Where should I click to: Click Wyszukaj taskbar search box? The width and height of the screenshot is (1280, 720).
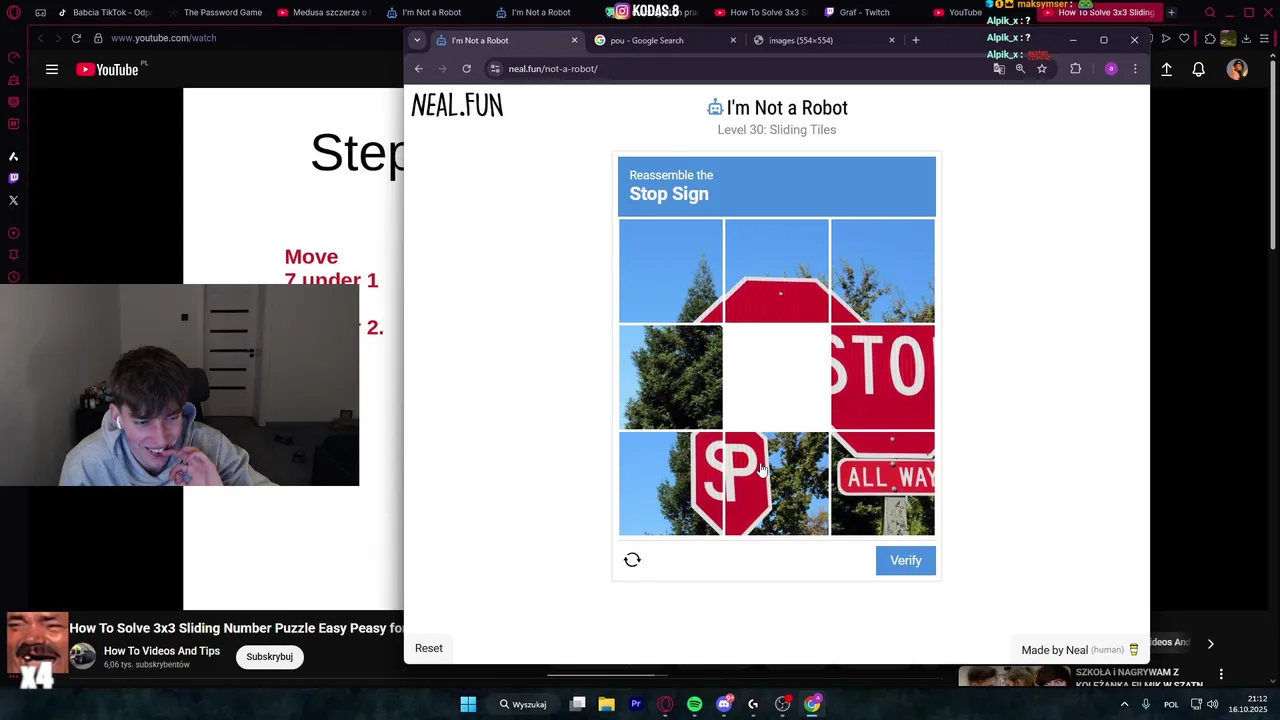tap(524, 704)
